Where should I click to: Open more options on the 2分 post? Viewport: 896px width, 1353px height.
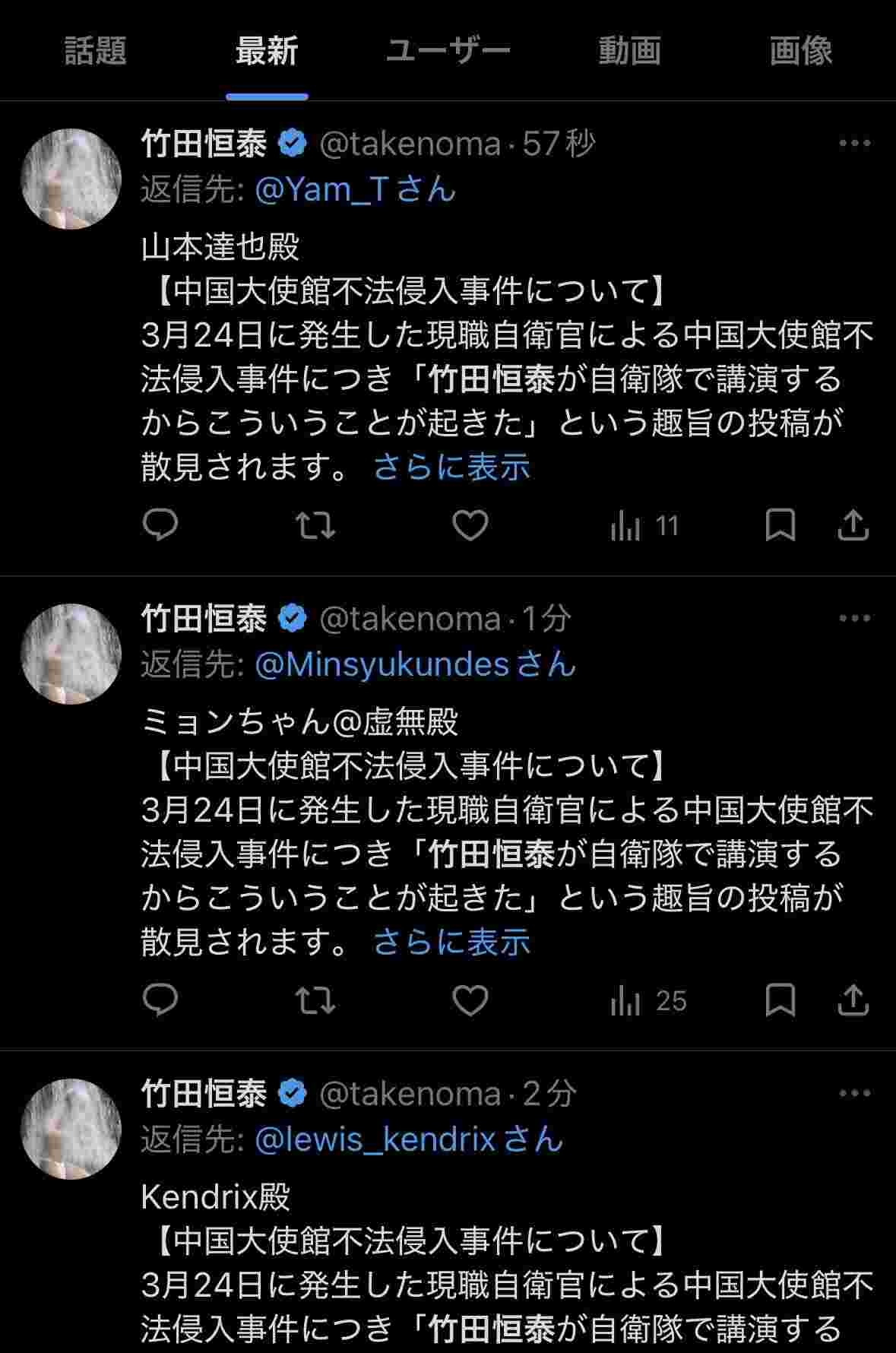(854, 1093)
